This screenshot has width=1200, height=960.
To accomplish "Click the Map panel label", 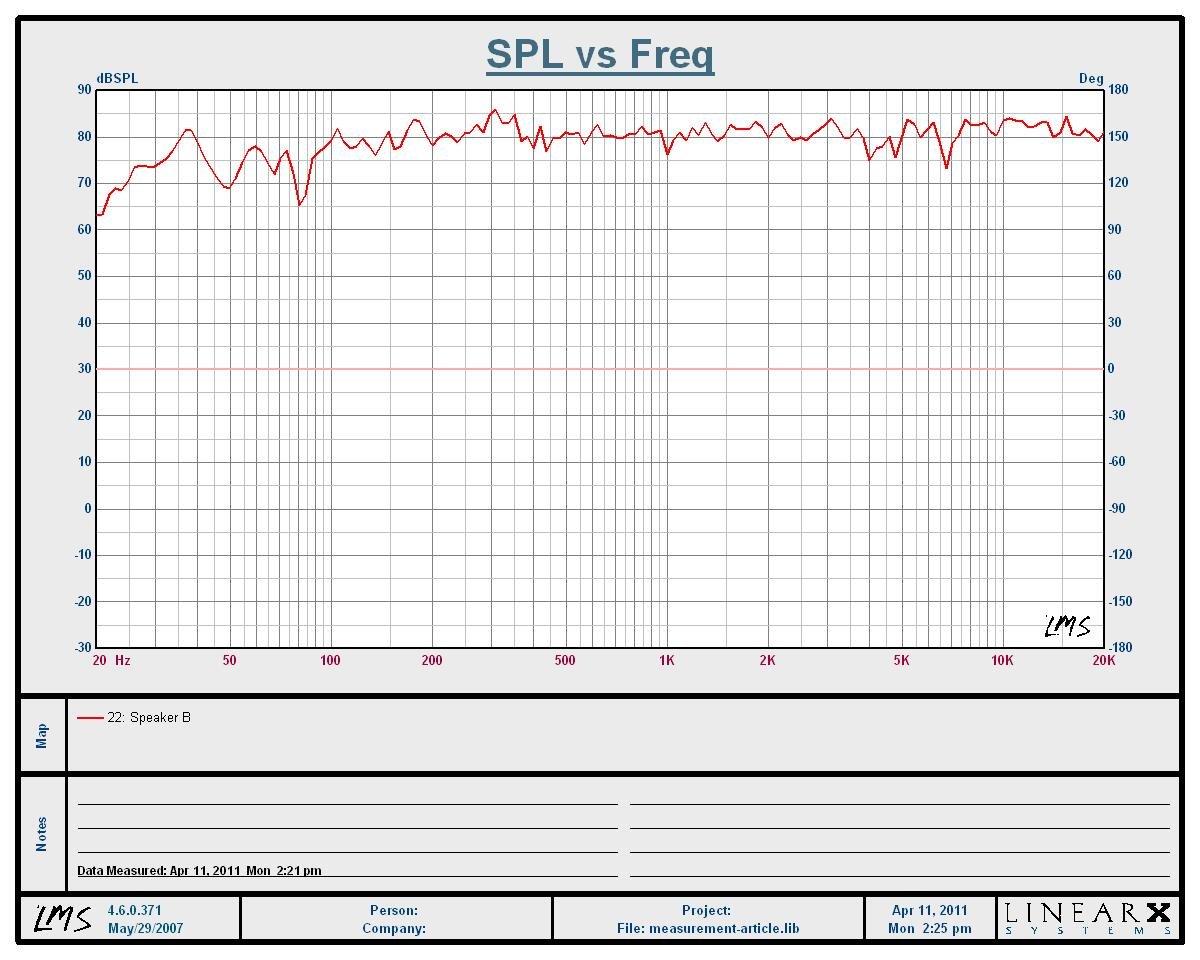I will tap(42, 736).
